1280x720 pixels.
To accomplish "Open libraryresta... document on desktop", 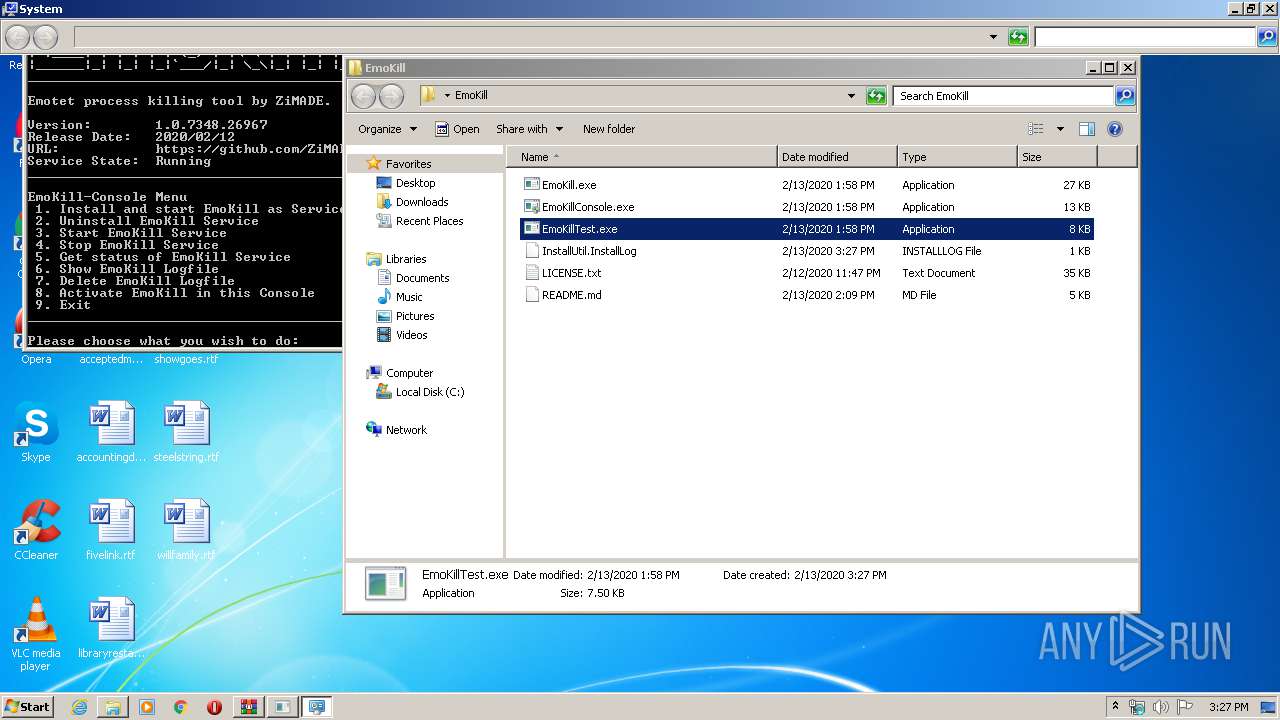I will 111,629.
